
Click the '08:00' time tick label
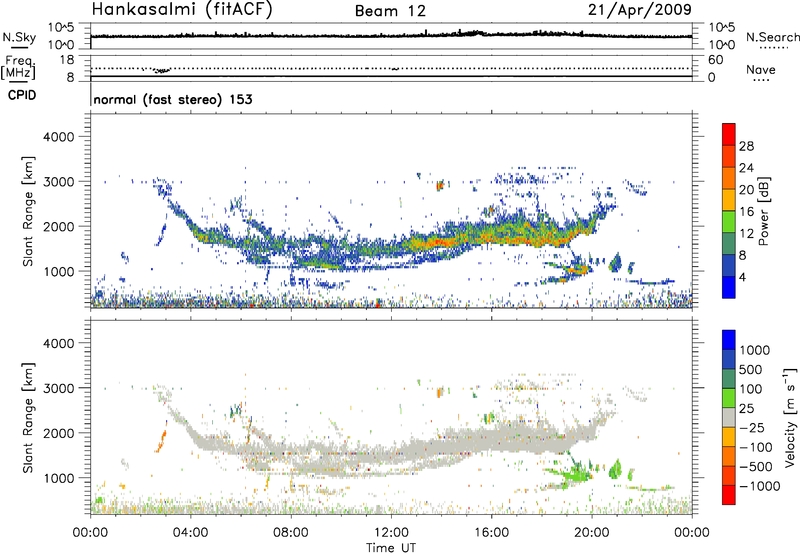pyautogui.click(x=291, y=533)
